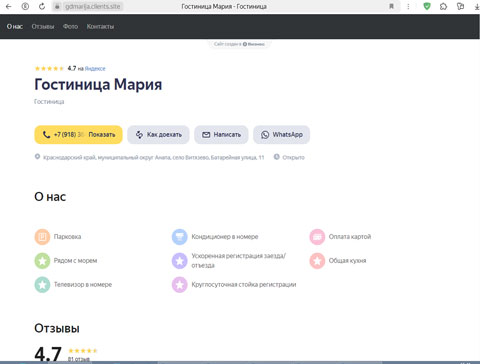Select the 'О нас' navigation tab

coord(15,26)
